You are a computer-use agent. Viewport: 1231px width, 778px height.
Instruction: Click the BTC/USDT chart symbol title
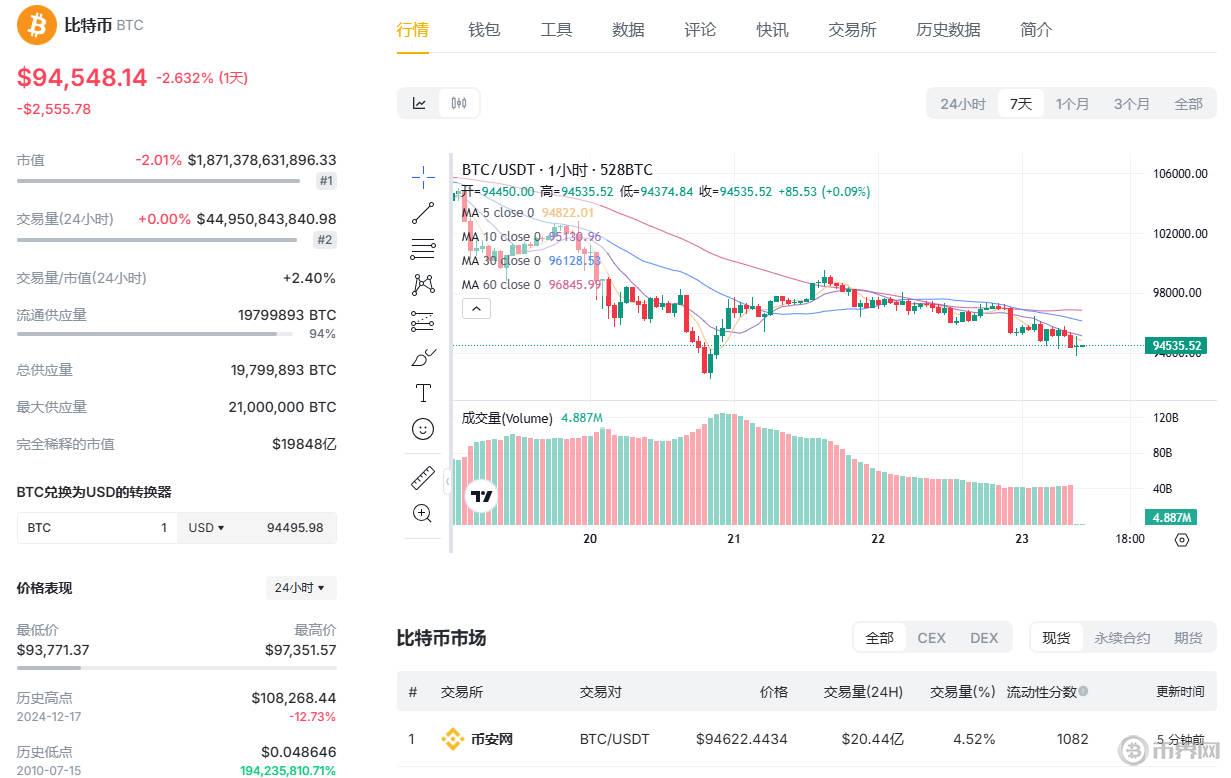(x=557, y=170)
